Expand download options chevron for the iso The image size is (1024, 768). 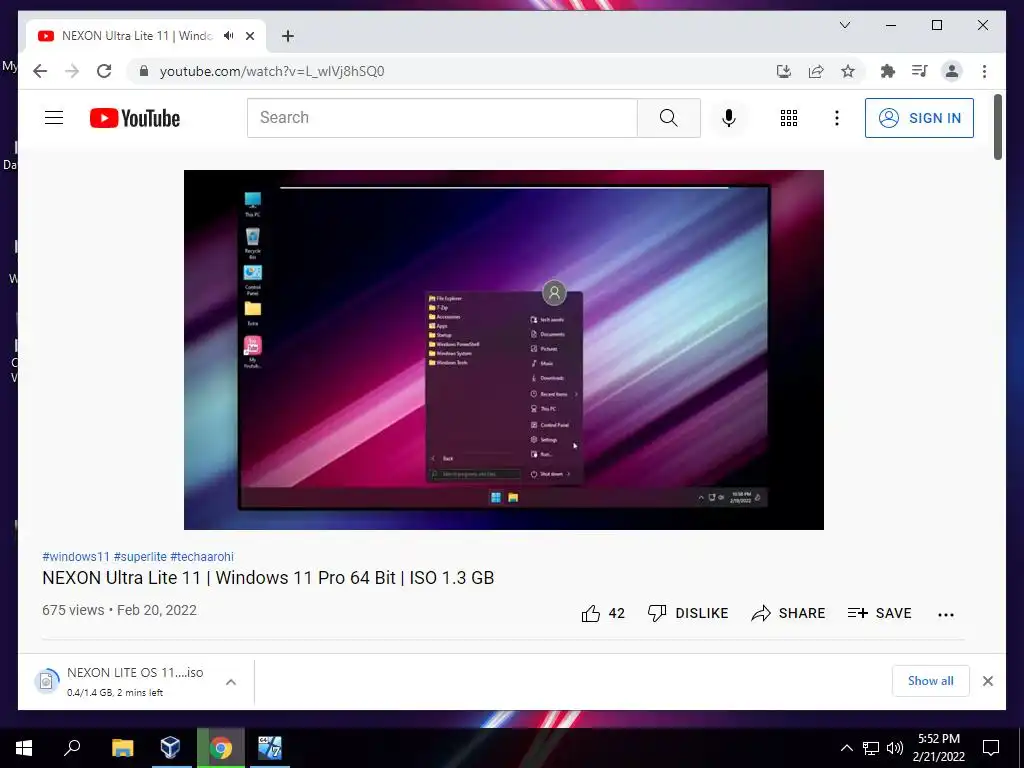(231, 682)
